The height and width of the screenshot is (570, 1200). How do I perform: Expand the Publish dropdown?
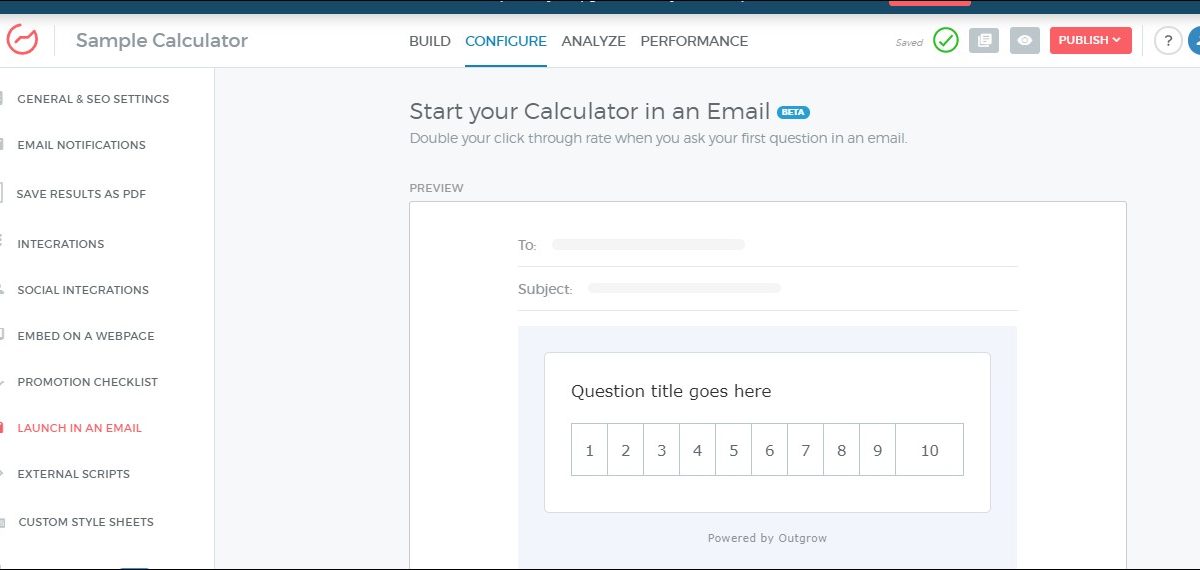point(1090,40)
